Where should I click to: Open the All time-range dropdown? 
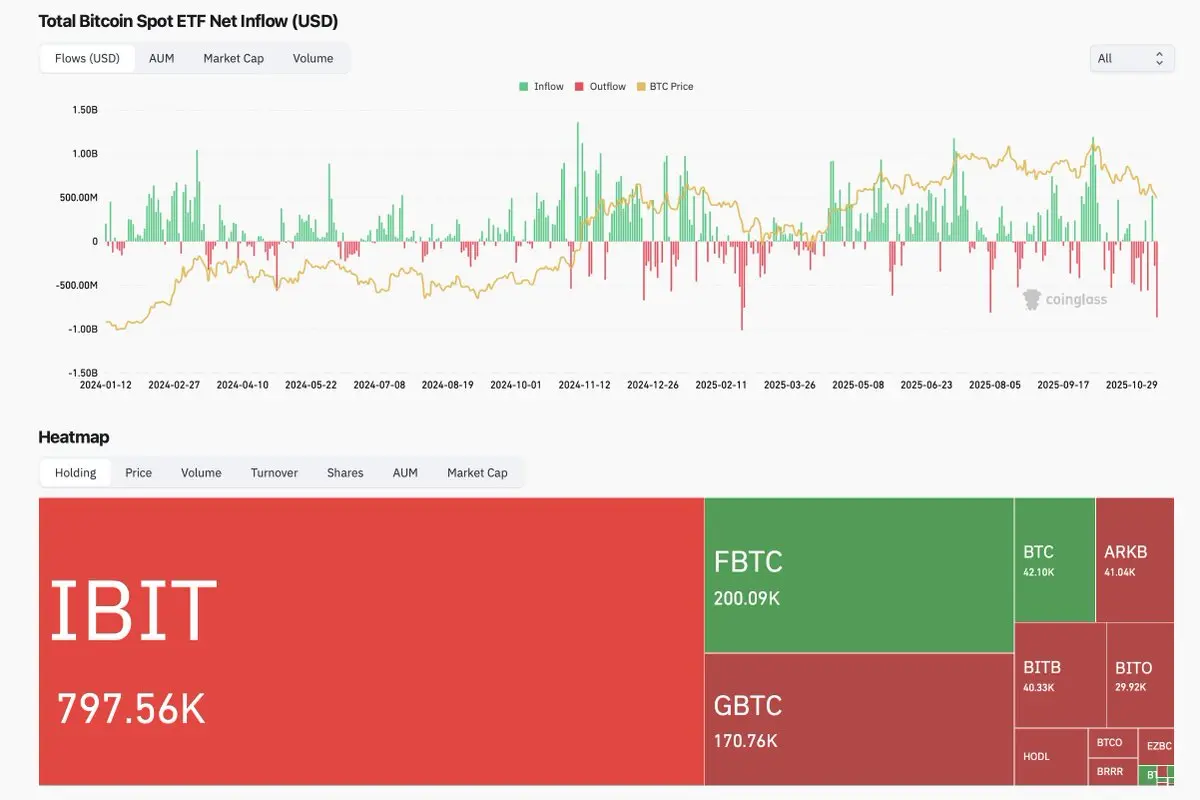pyautogui.click(x=1132, y=58)
